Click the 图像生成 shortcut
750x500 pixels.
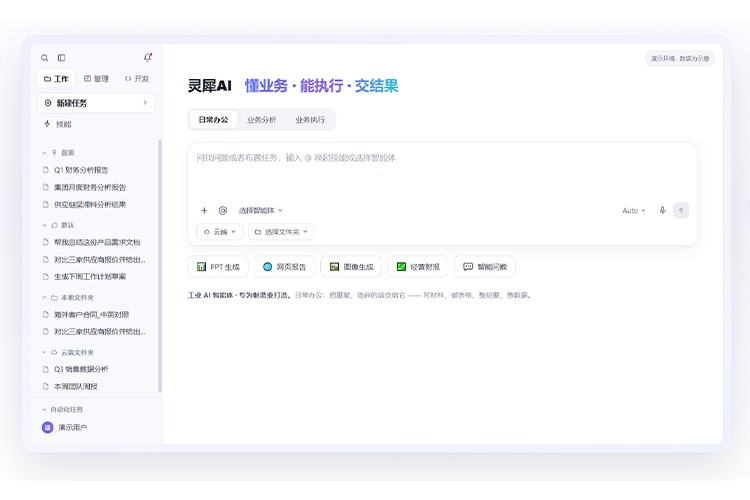point(351,267)
